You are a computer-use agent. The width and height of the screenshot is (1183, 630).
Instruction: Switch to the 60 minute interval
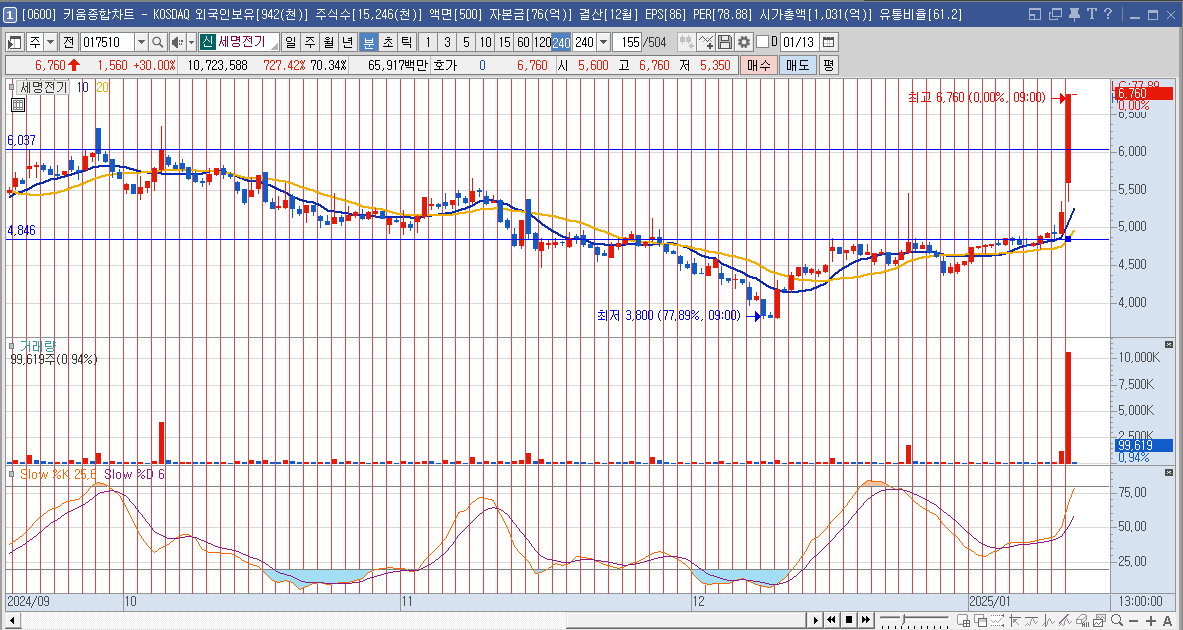[x=523, y=42]
